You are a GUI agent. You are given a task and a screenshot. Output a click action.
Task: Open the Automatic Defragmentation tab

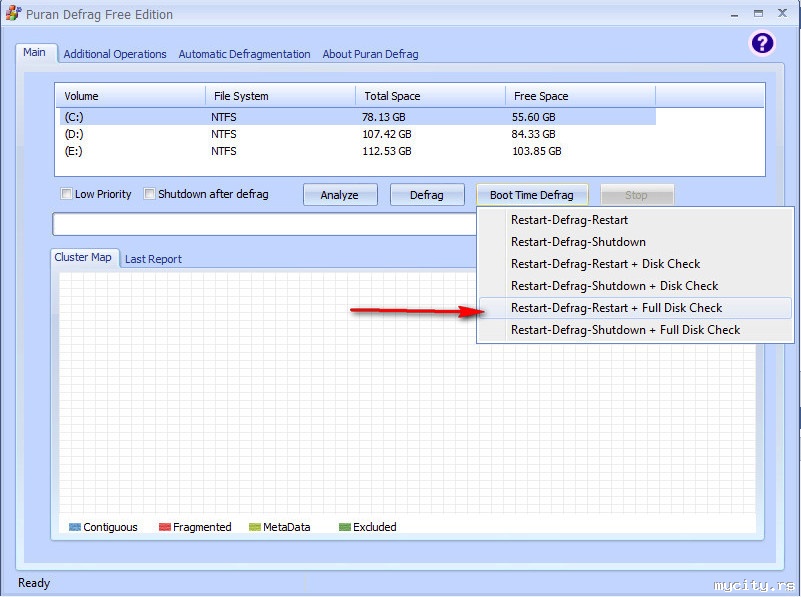click(x=244, y=54)
